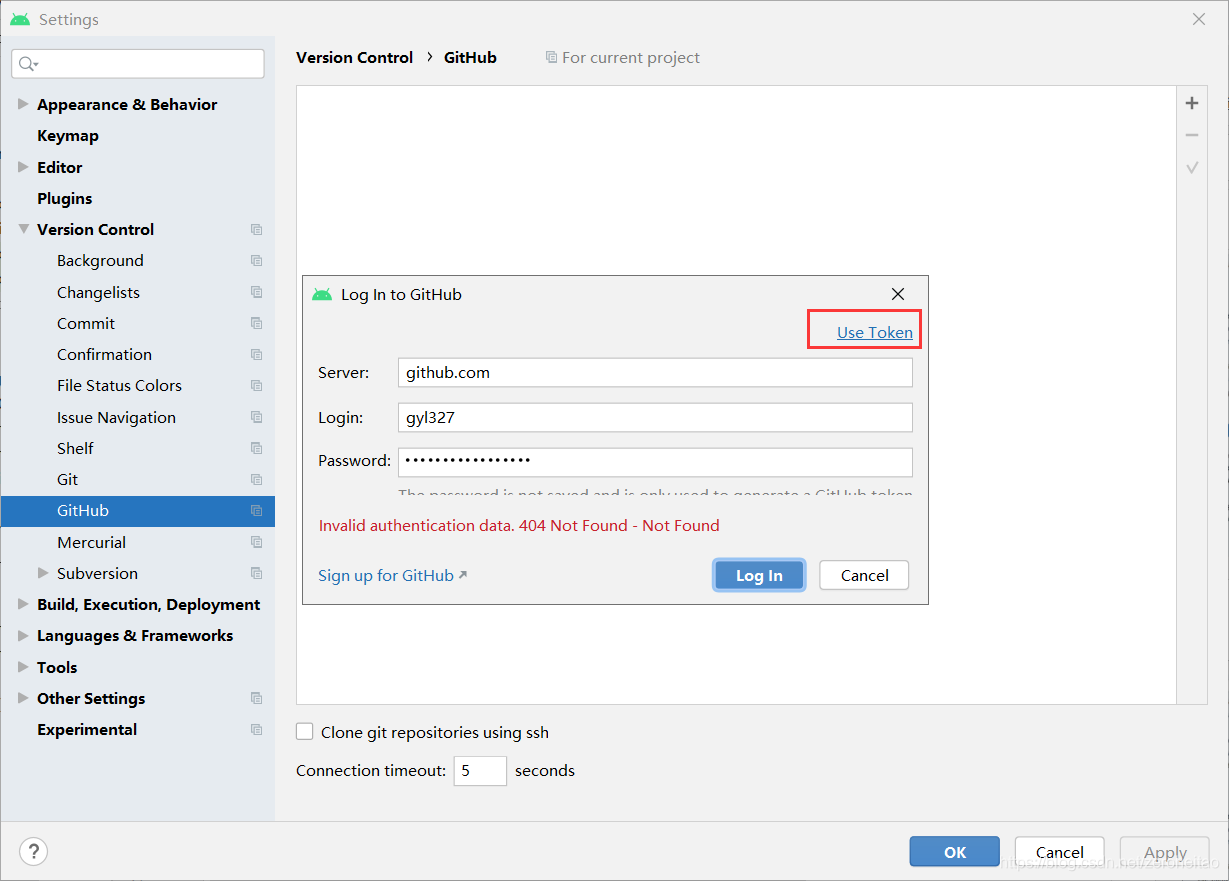The height and width of the screenshot is (881, 1229).
Task: Click the add GitHub account plus icon
Action: tap(1192, 103)
